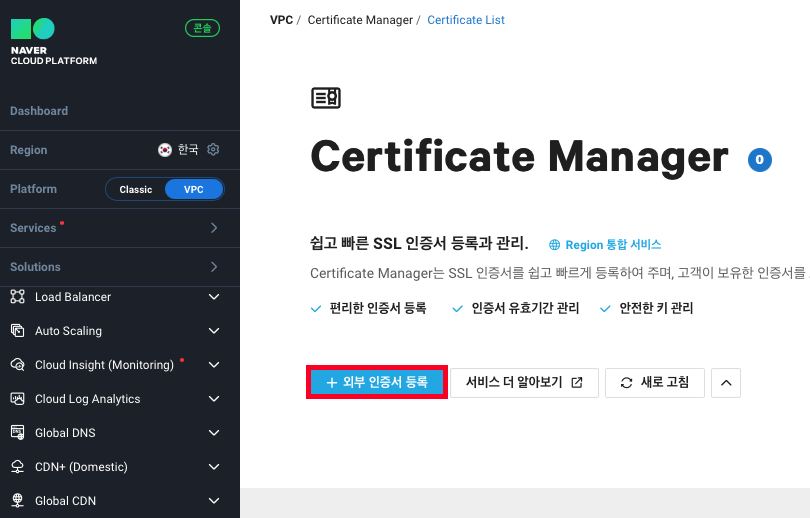Click 쉽고 빠른 SSL 인증서 등록과 관리 heading
The height and width of the screenshot is (518, 810).
419,243
